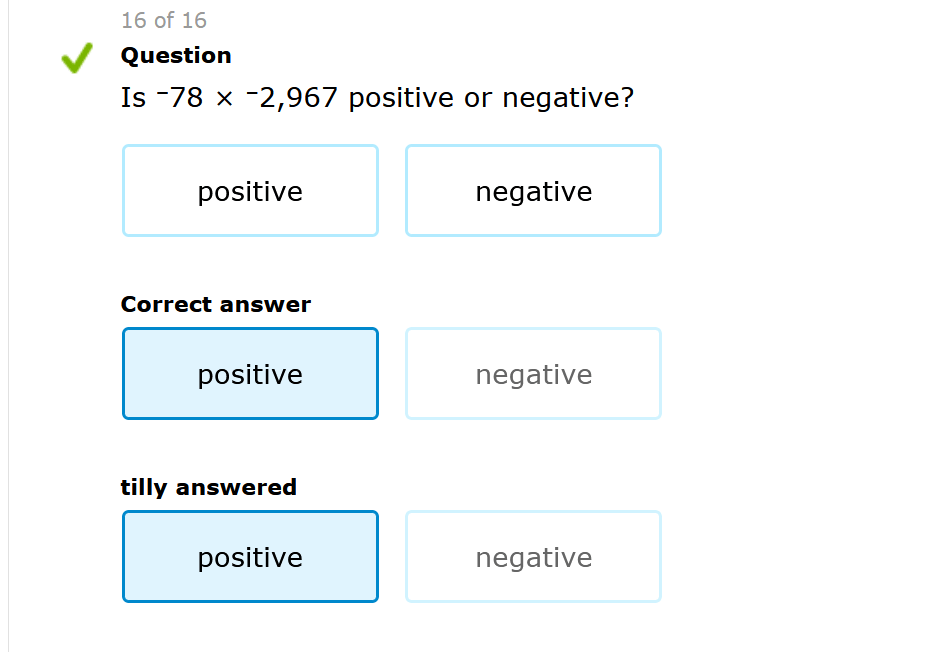This screenshot has width=943, height=652.
Task: Select highlighted "positive" under tilly answered
Action: [250, 557]
